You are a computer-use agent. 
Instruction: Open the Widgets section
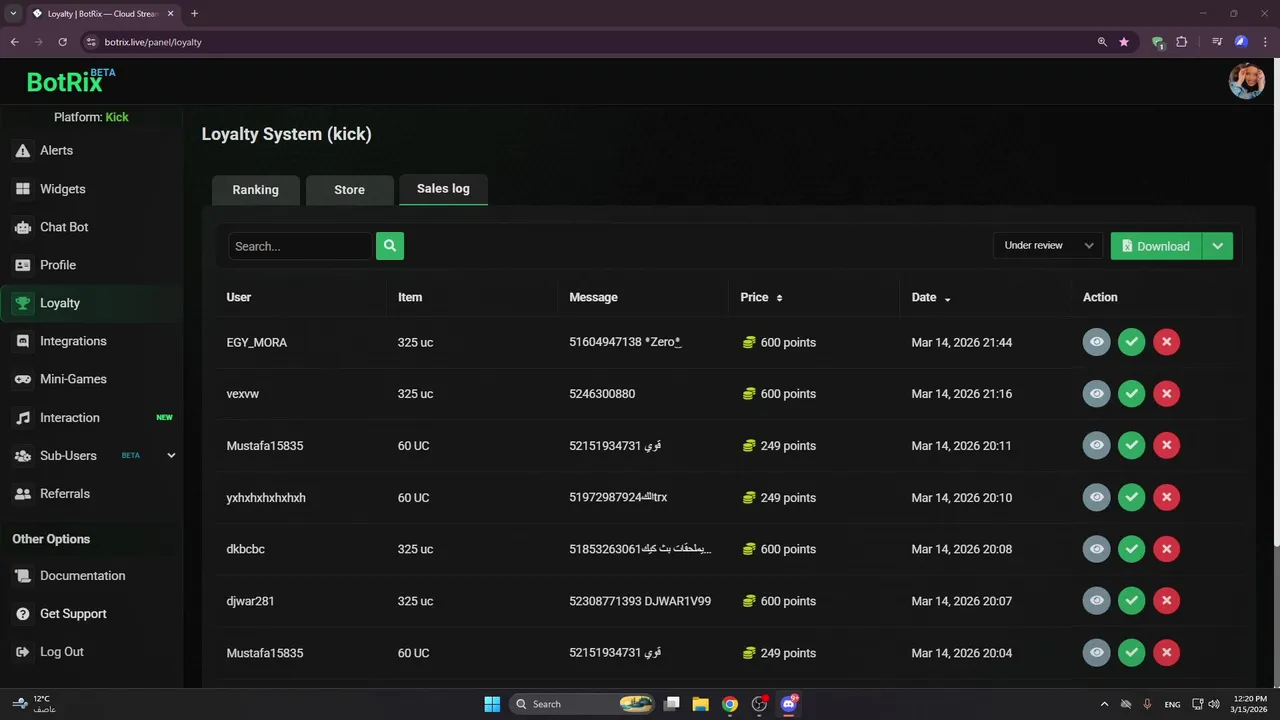[62, 189]
